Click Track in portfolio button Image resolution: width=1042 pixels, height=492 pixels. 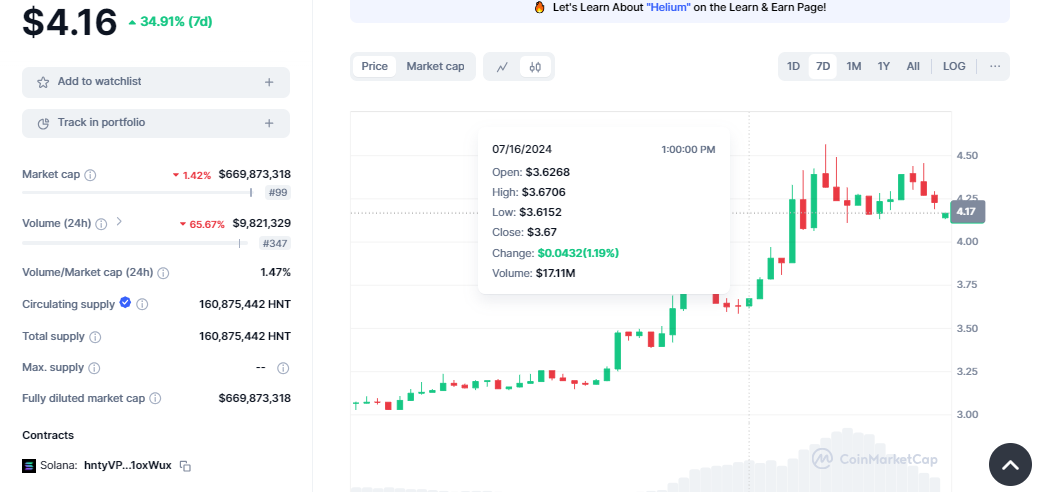pyautogui.click(x=156, y=124)
